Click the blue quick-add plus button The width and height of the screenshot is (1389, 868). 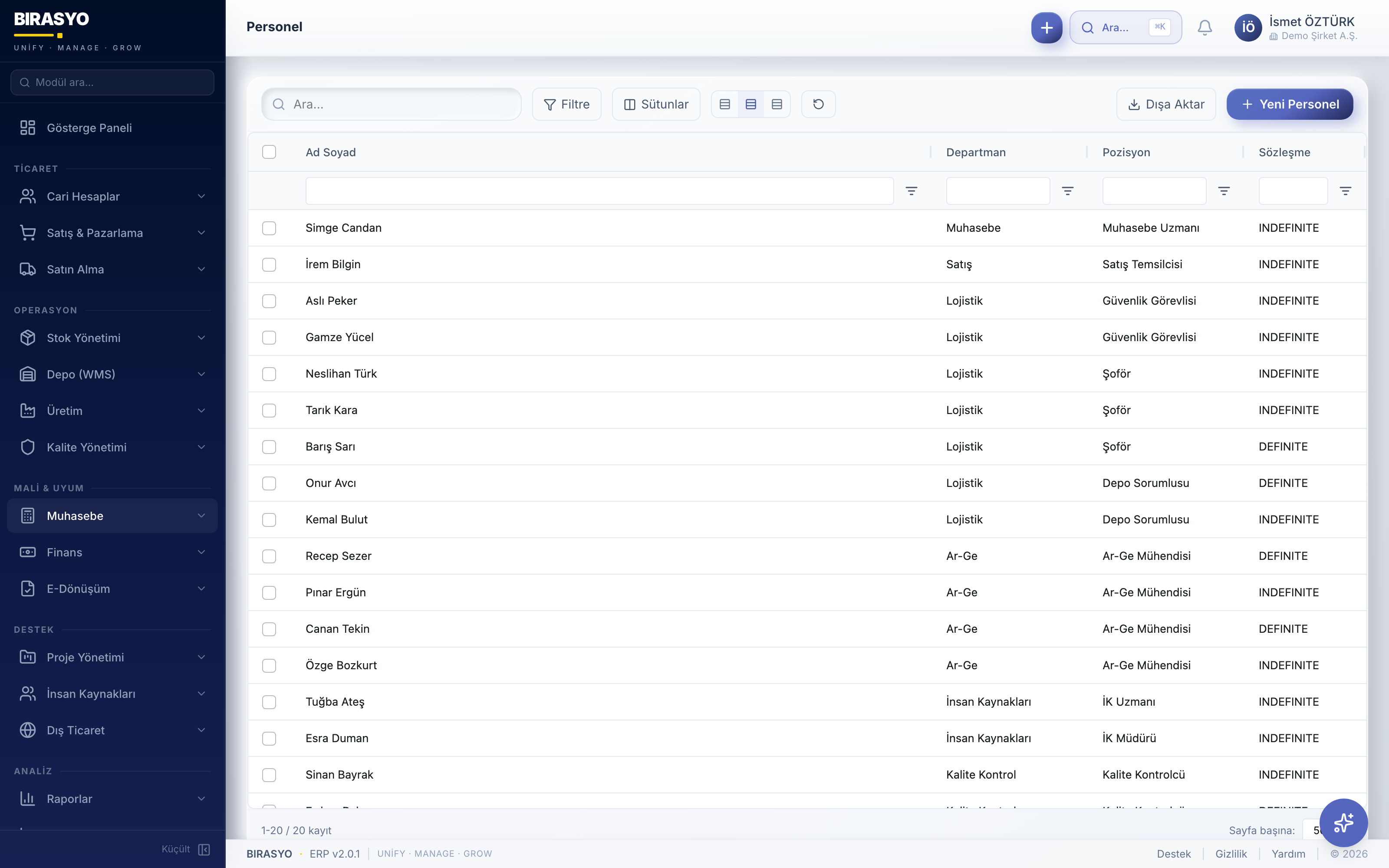click(x=1047, y=27)
